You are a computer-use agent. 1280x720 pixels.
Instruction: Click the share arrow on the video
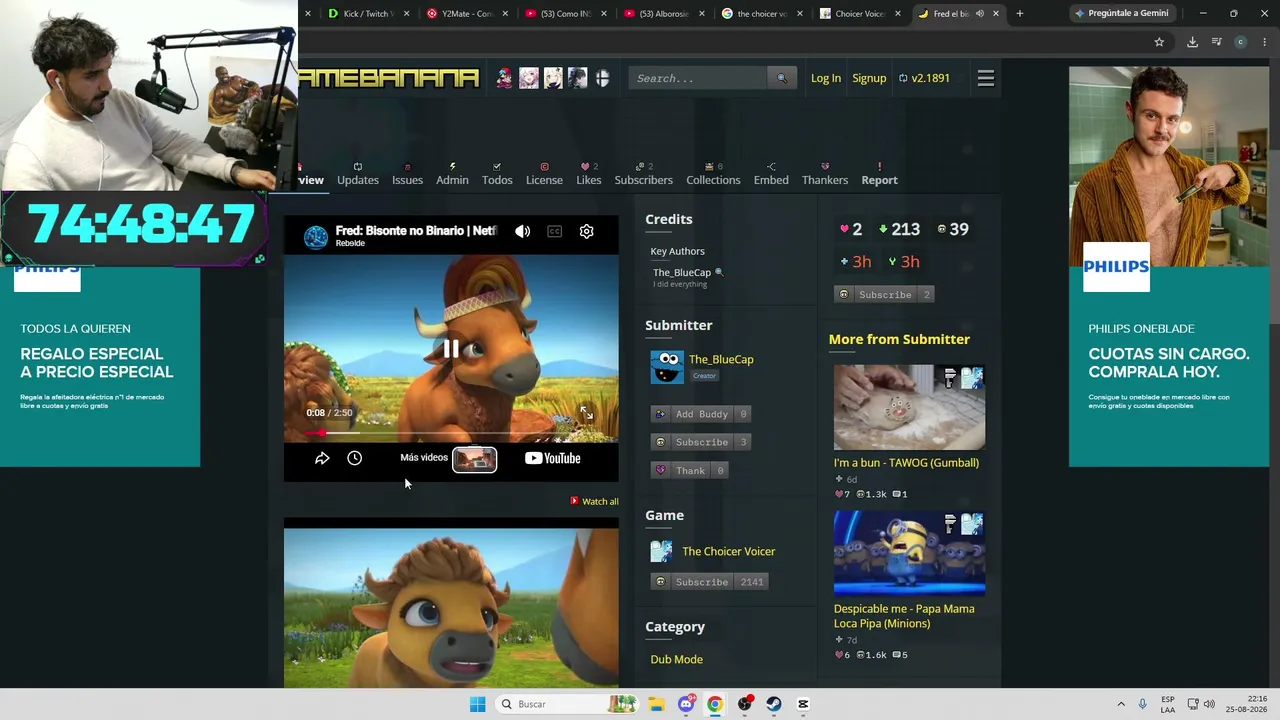[322, 458]
